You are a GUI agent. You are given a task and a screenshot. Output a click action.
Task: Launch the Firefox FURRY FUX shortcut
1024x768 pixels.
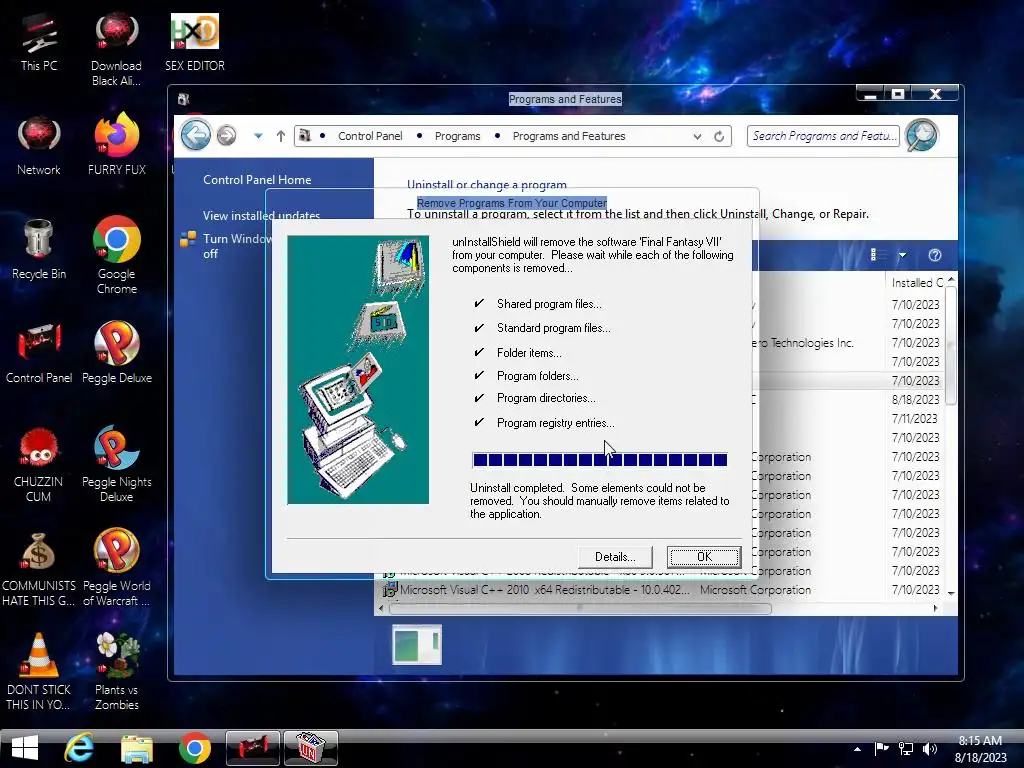116,145
